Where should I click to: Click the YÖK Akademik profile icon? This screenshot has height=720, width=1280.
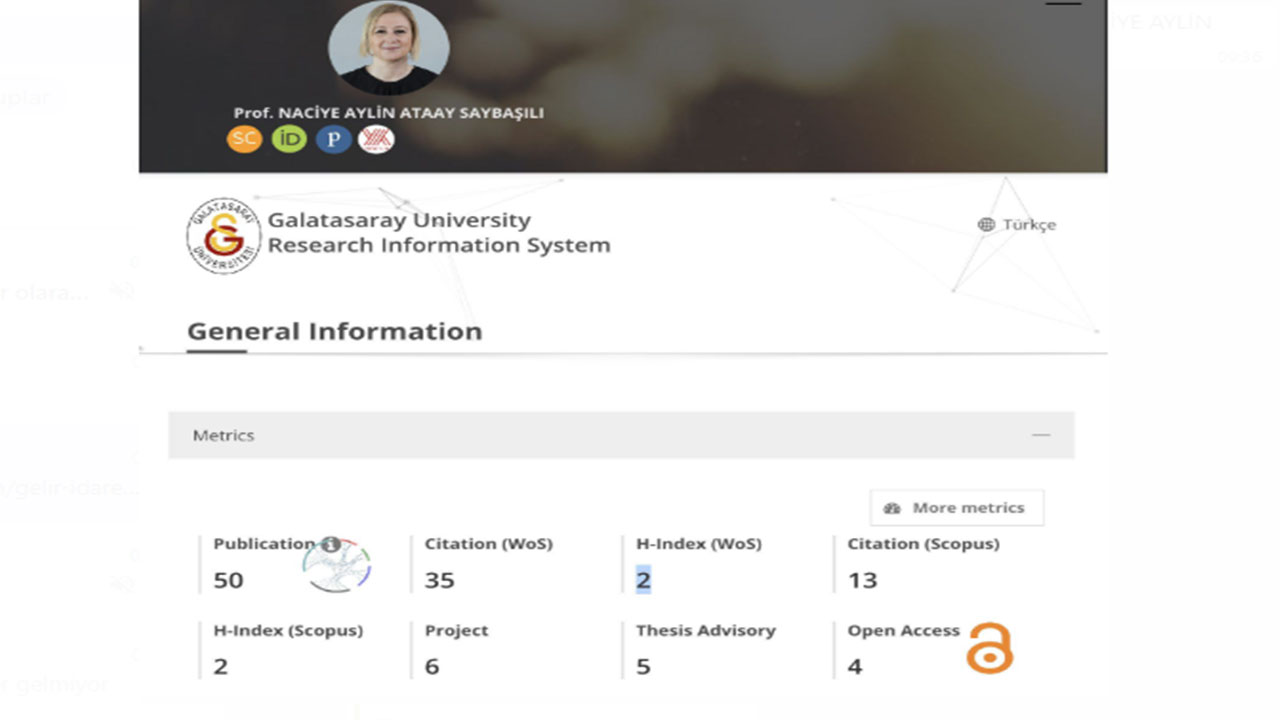pos(376,139)
